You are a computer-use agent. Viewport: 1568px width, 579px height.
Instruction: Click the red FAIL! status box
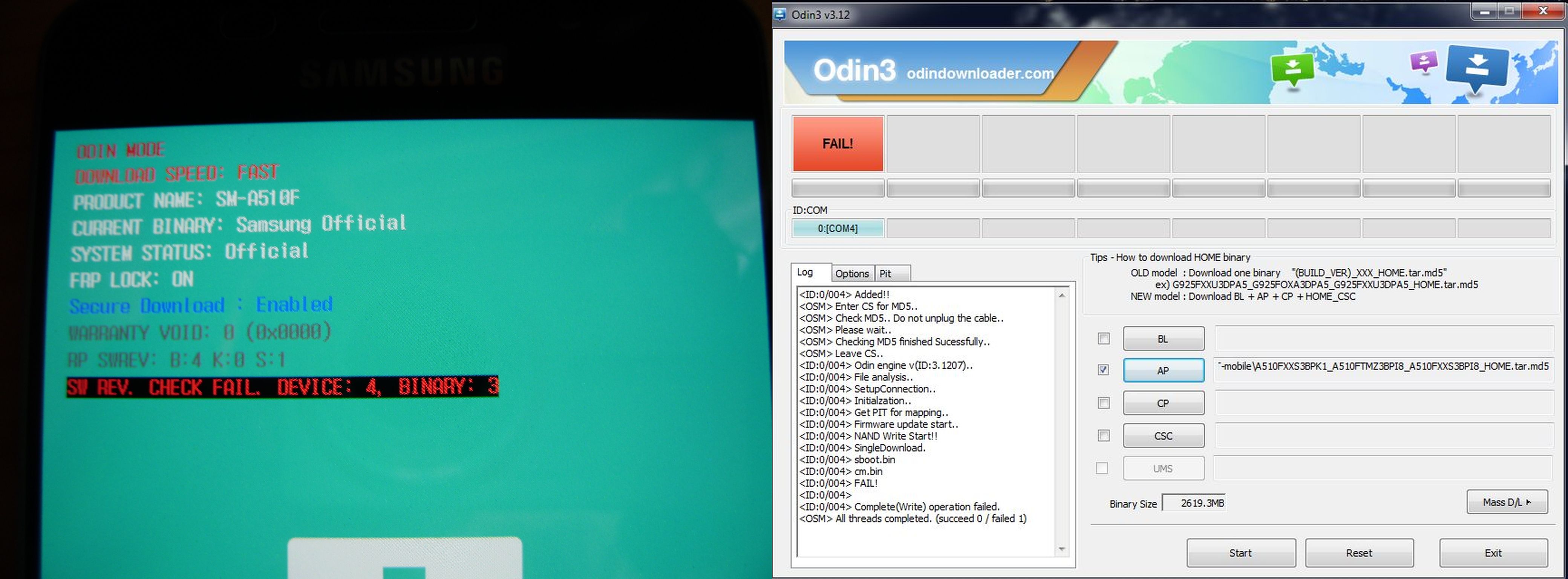[x=838, y=144]
